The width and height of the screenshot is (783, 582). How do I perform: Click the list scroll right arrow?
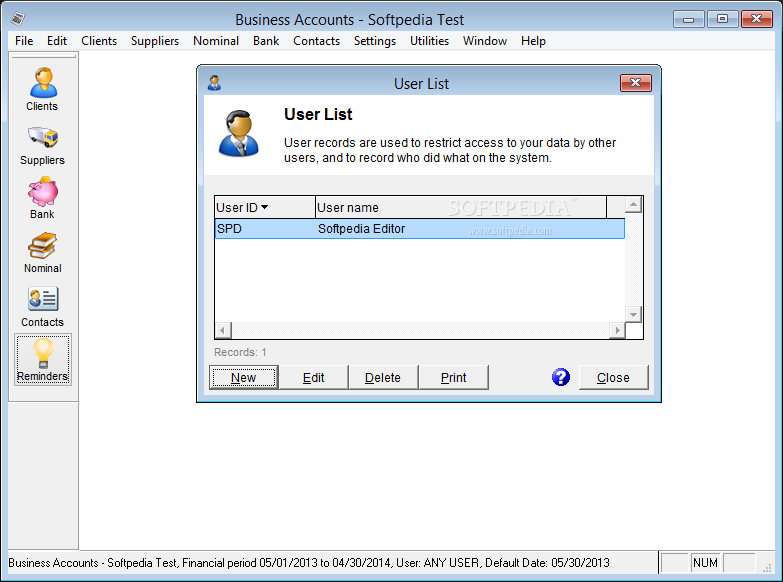[x=617, y=330]
